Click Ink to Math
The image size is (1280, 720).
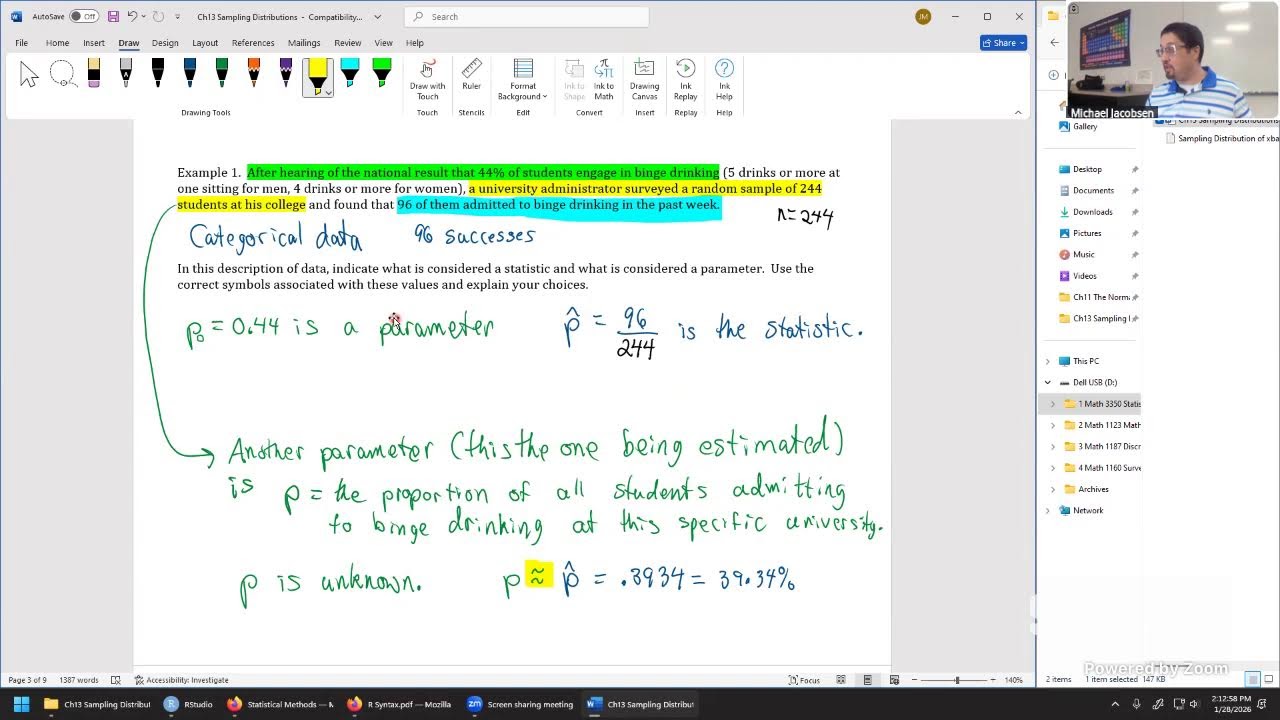[604, 80]
